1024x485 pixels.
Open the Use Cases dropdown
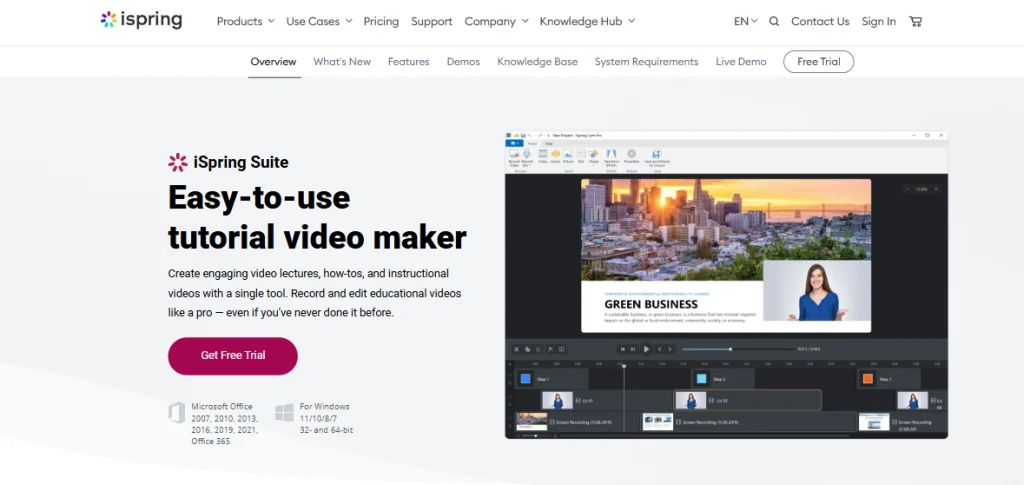pos(319,21)
